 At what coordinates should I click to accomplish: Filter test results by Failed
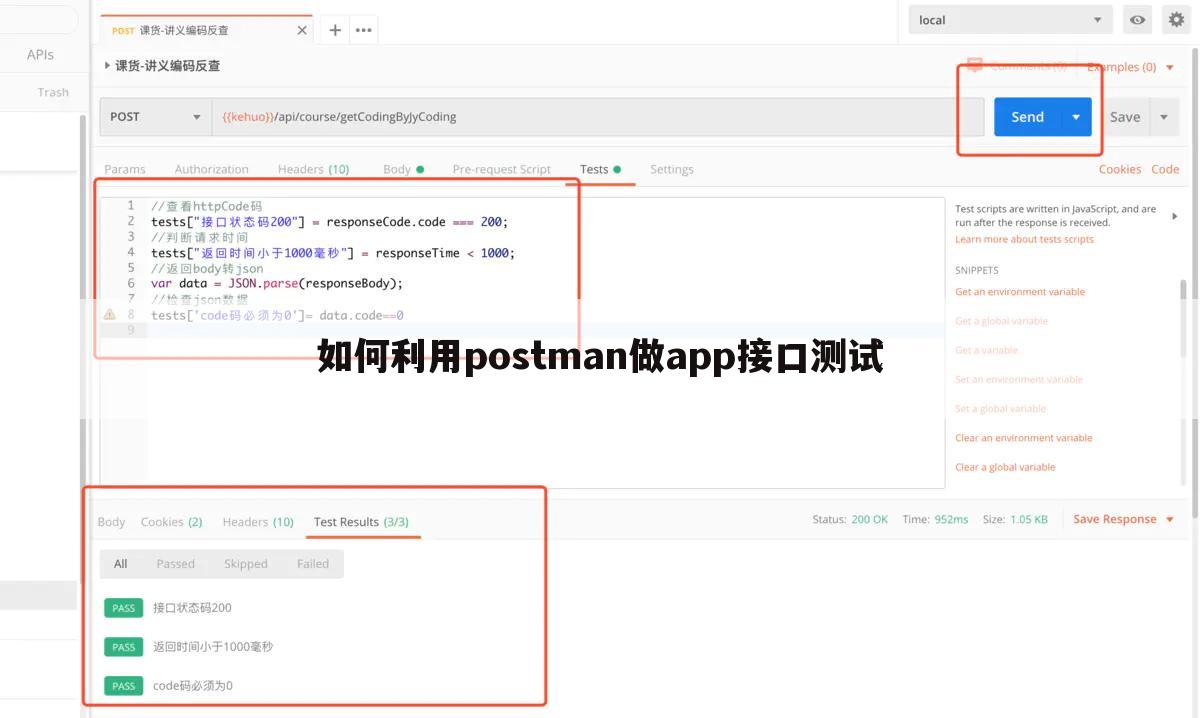point(313,564)
